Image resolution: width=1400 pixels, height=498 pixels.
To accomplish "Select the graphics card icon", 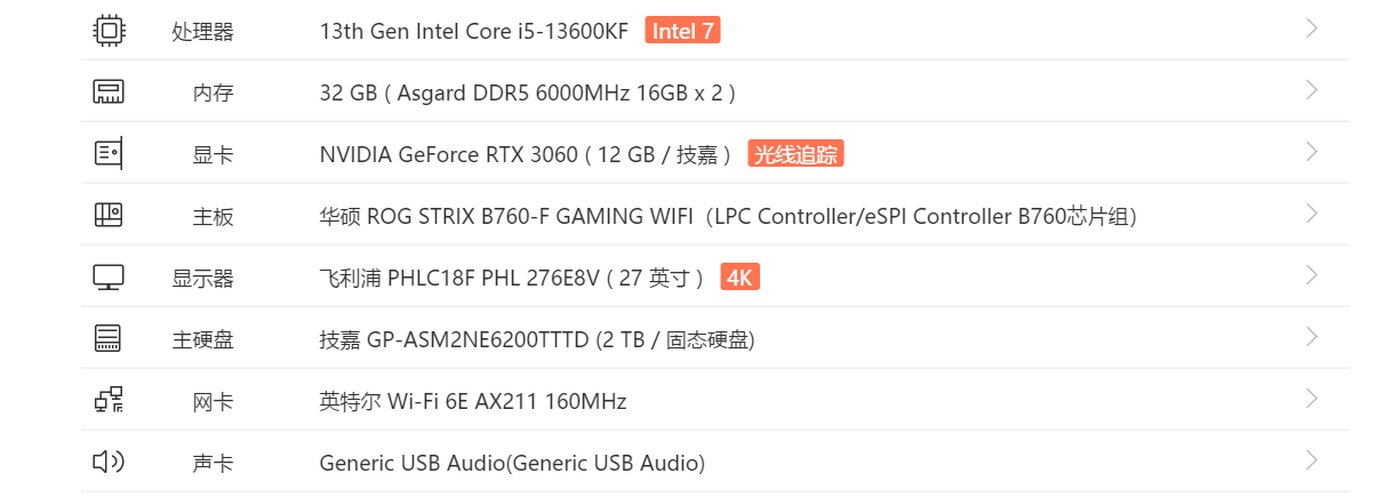I will click(x=108, y=154).
